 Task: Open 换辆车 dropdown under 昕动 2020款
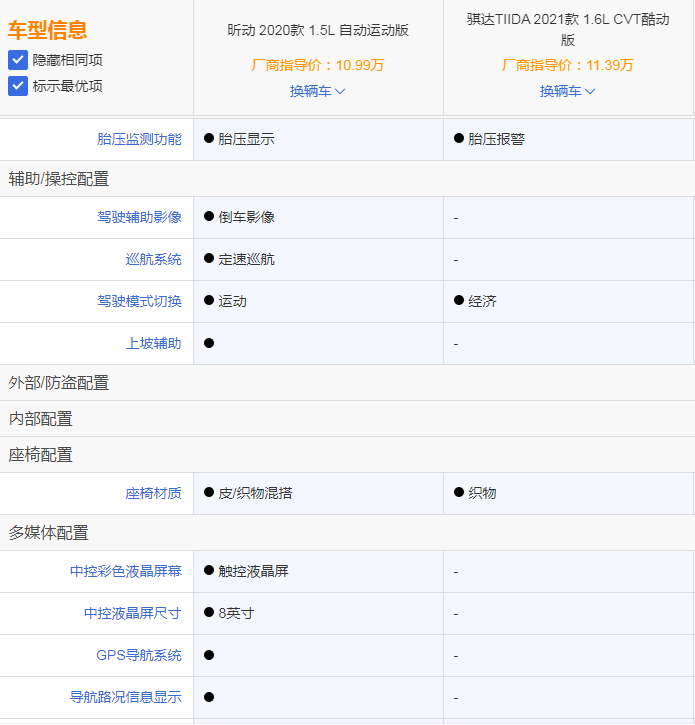click(x=317, y=91)
